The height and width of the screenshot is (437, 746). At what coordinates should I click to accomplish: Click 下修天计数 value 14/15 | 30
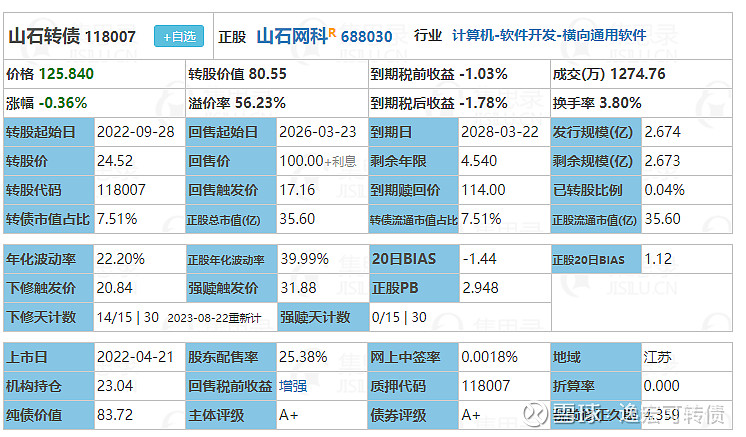point(128,317)
